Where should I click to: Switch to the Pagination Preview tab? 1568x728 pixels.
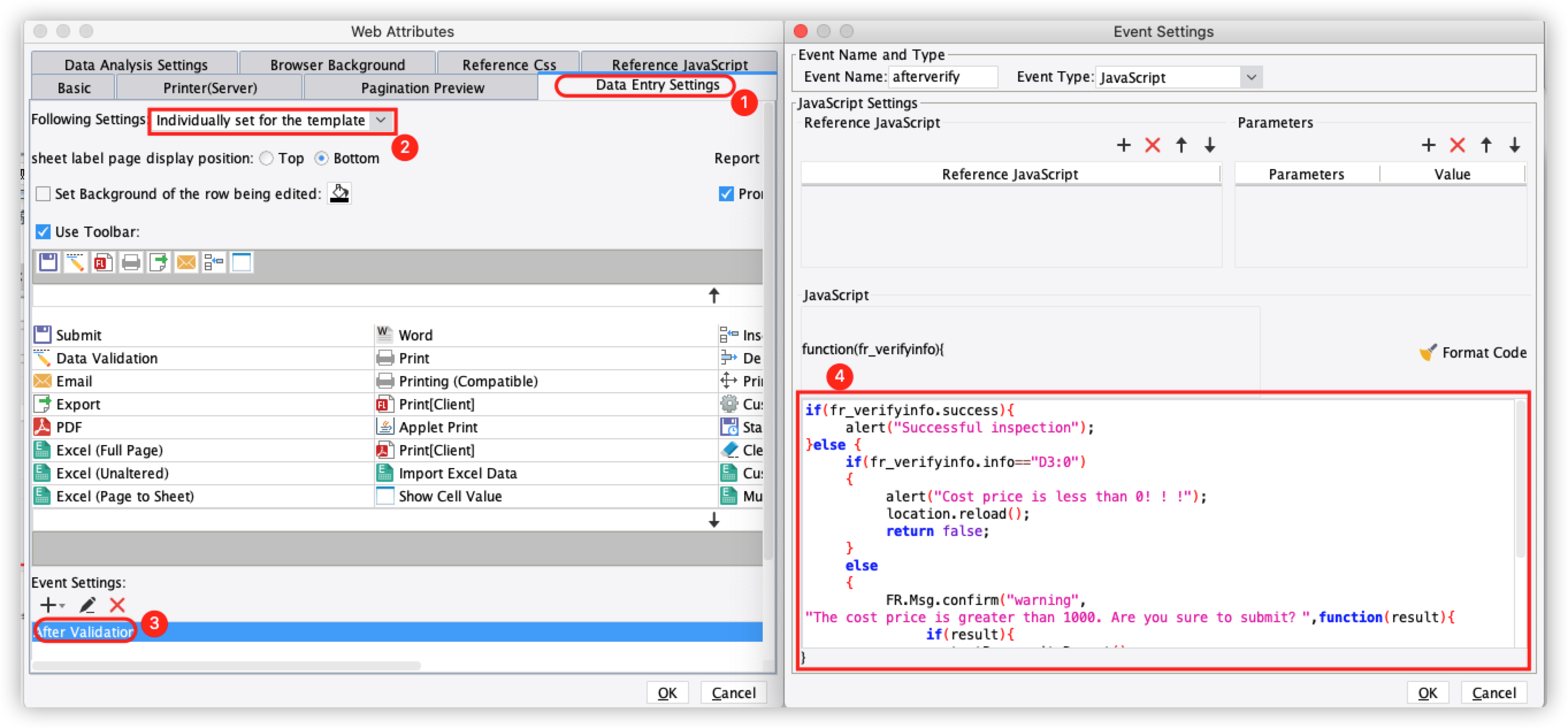pyautogui.click(x=422, y=87)
